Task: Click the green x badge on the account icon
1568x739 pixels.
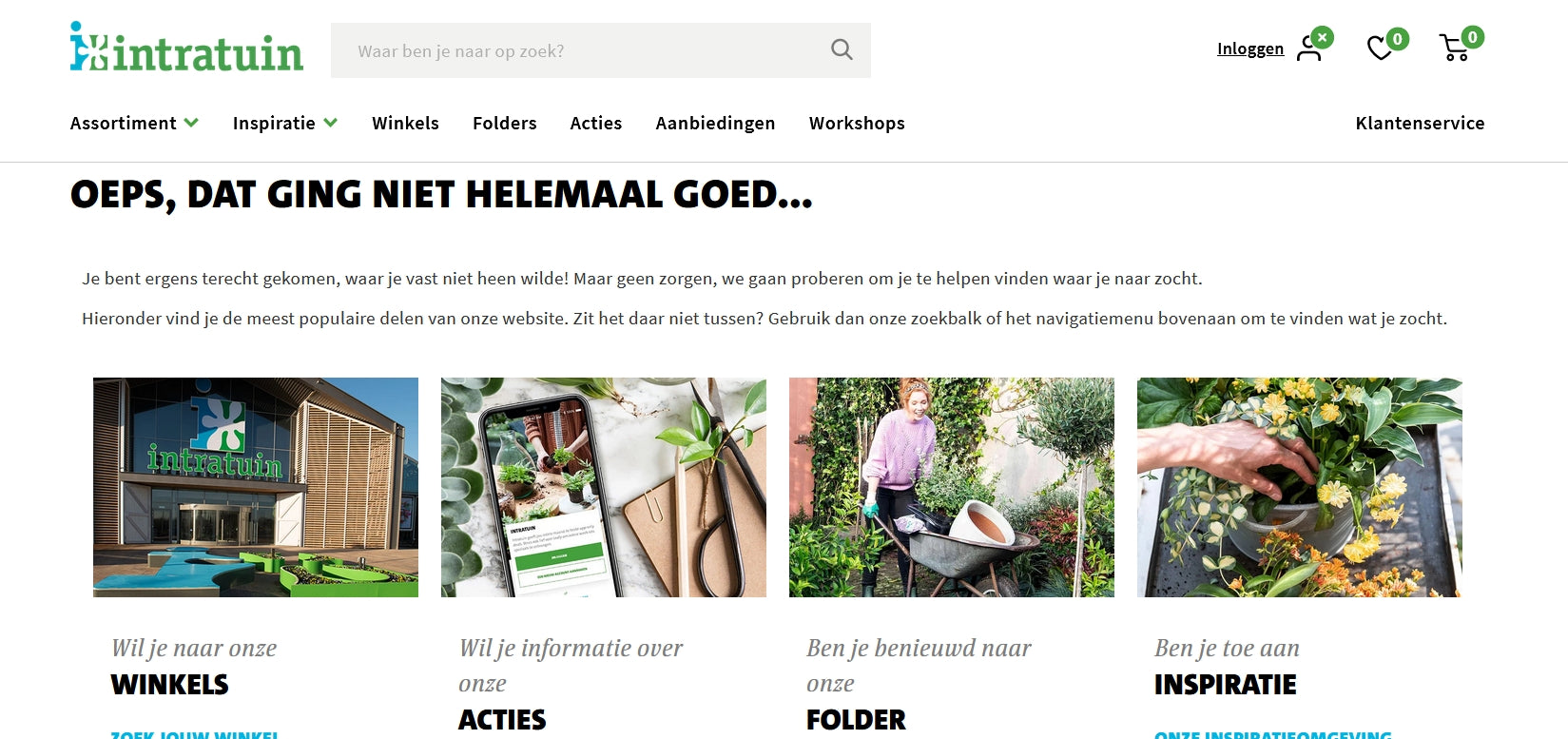Action: coord(1322,38)
